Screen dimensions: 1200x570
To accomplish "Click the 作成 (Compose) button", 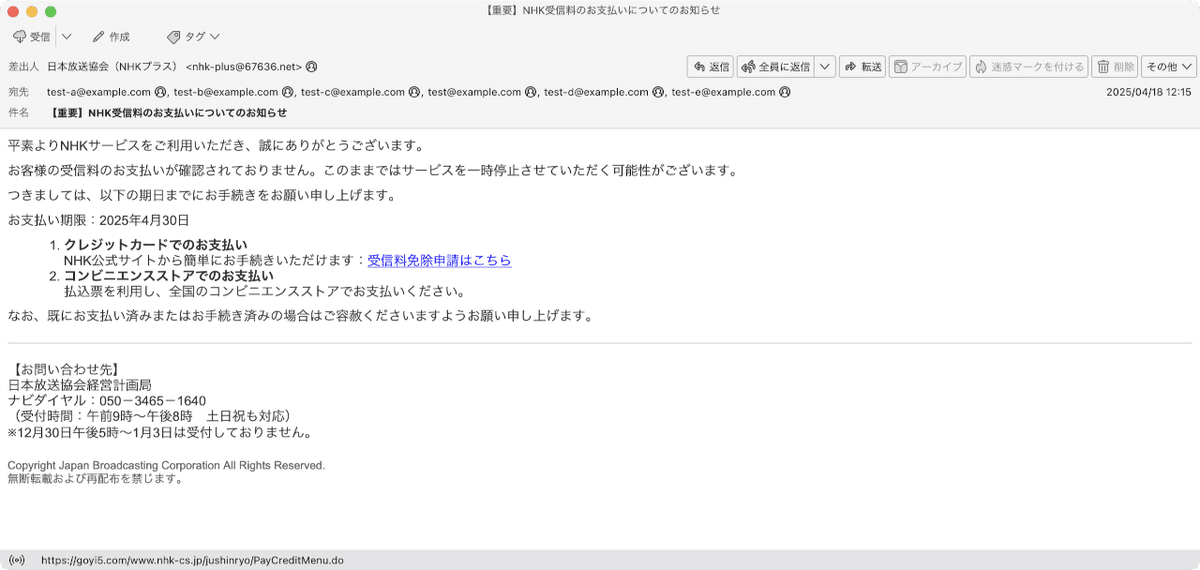I will [111, 37].
